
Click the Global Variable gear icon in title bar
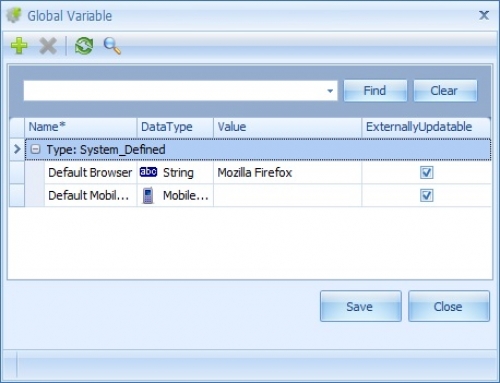pos(14,15)
